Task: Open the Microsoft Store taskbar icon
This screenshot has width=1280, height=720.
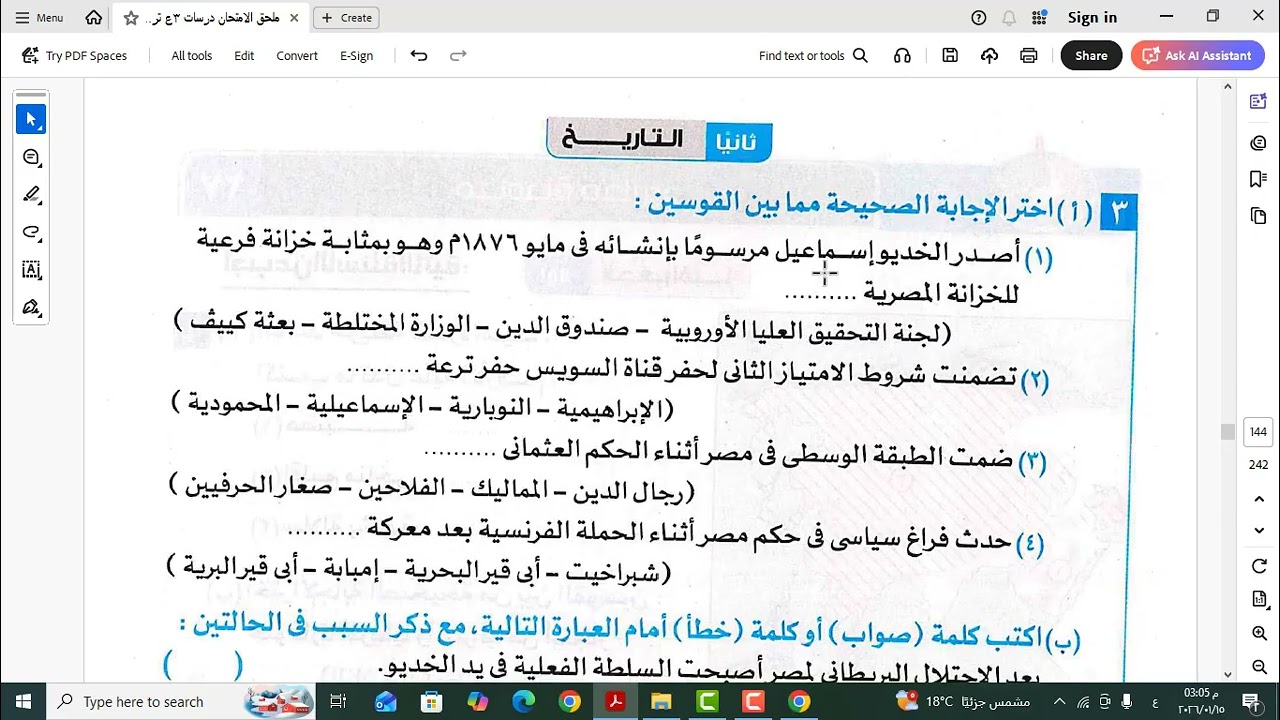Action: point(431,701)
